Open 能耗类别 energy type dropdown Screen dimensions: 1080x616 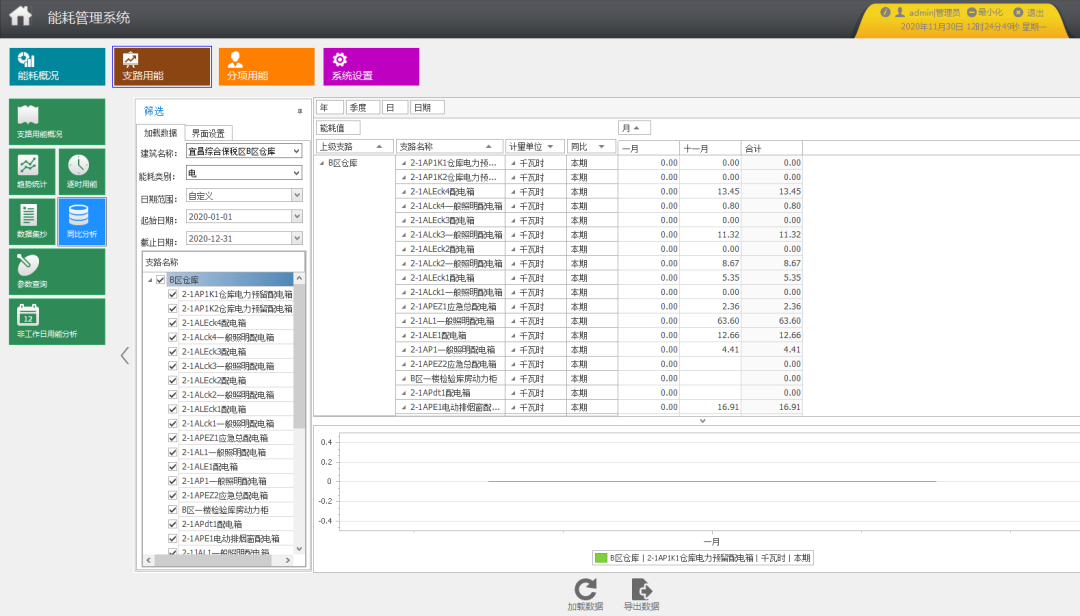[x=296, y=173]
